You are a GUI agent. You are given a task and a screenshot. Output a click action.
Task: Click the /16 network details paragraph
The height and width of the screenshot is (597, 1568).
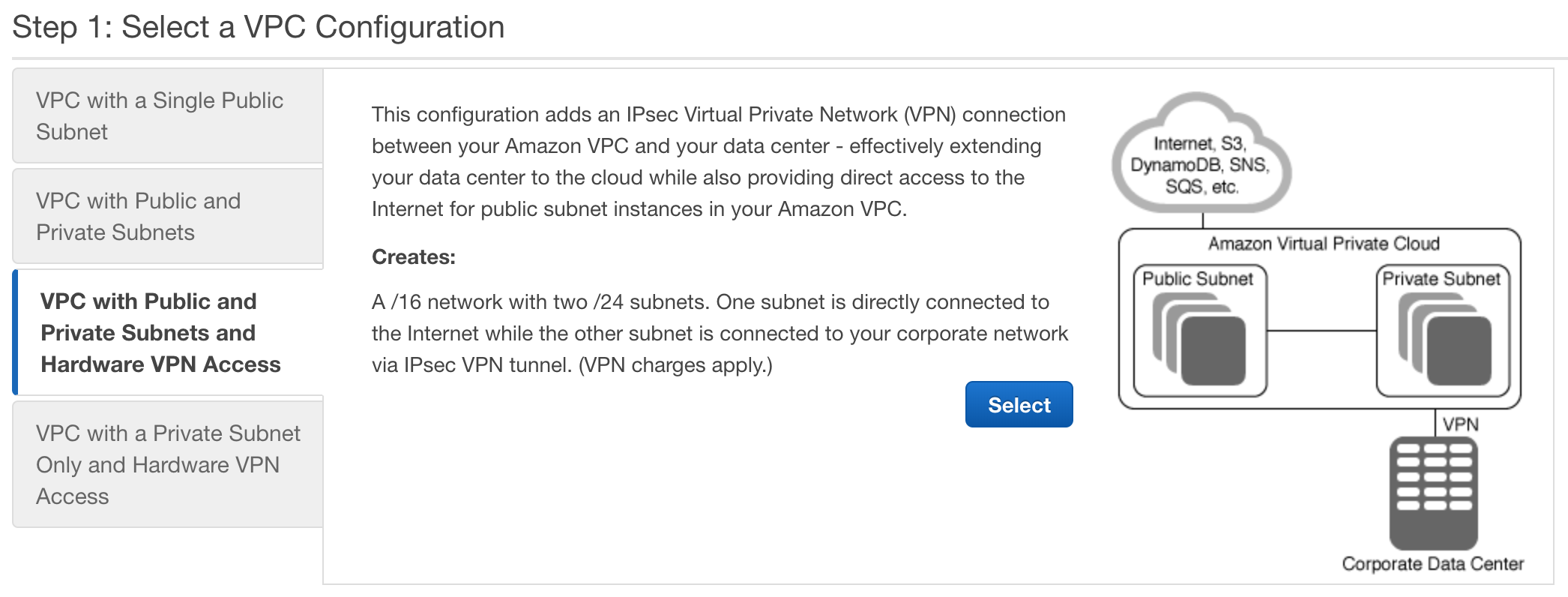point(720,333)
